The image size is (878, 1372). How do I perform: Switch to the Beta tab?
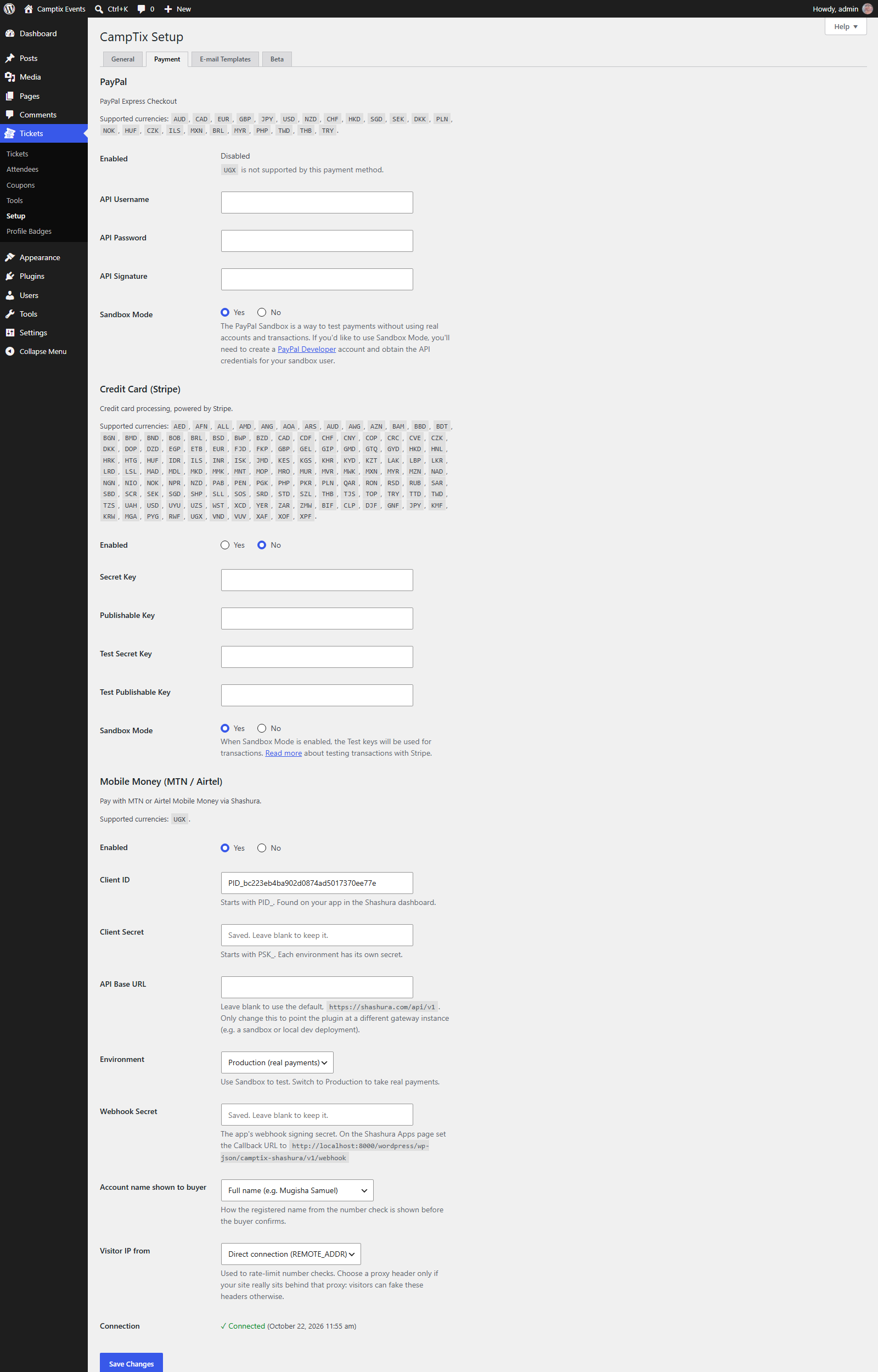(277, 59)
